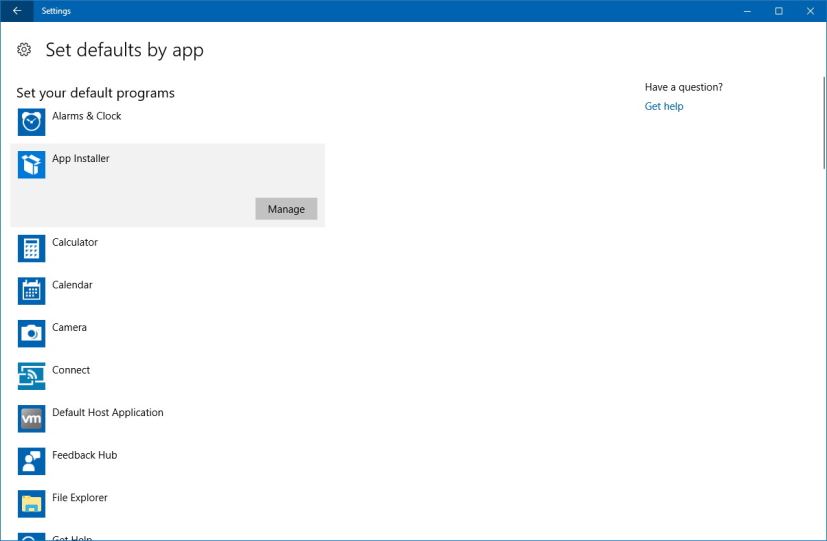The image size is (827, 541).
Task: Click the App Installer box icon
Action: tap(31, 165)
